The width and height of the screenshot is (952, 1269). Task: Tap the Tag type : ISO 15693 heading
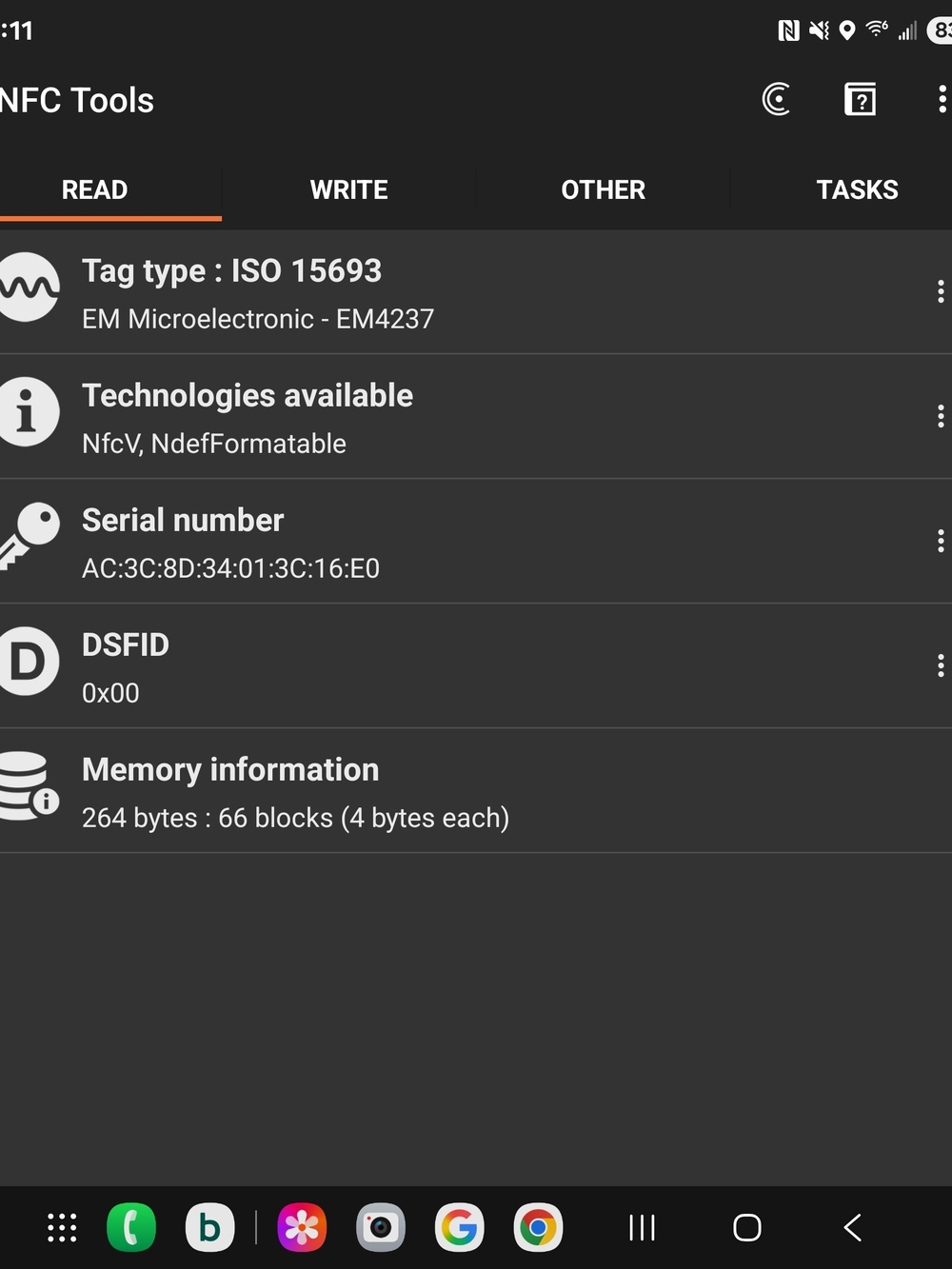(x=231, y=271)
